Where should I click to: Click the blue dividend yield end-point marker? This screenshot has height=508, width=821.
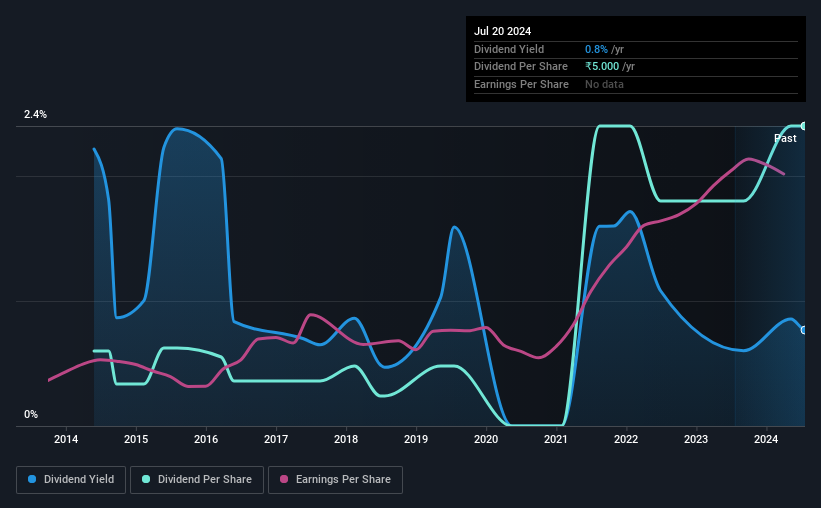[x=803, y=330]
